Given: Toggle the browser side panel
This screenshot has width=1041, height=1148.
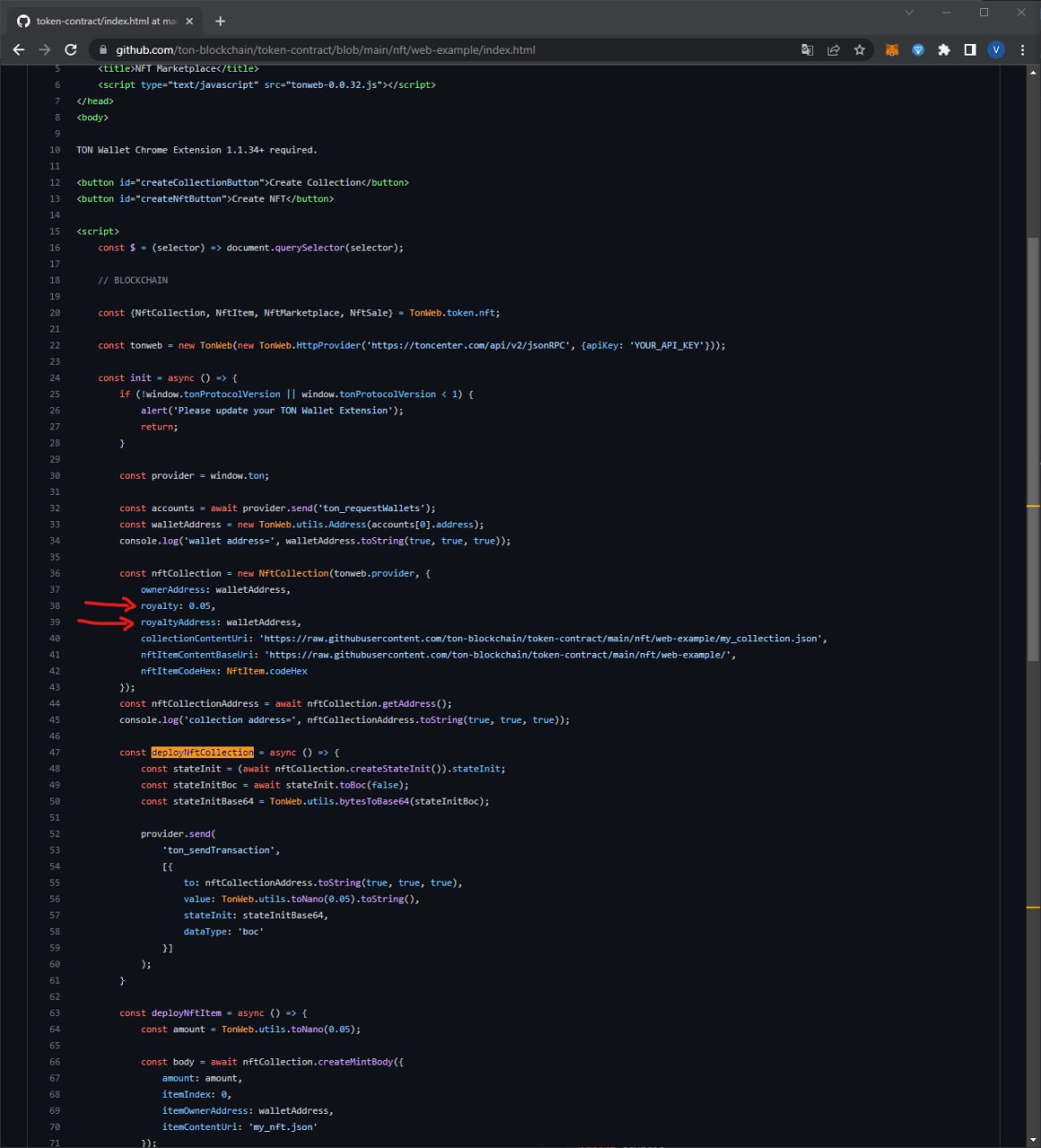Looking at the screenshot, I should click(970, 50).
